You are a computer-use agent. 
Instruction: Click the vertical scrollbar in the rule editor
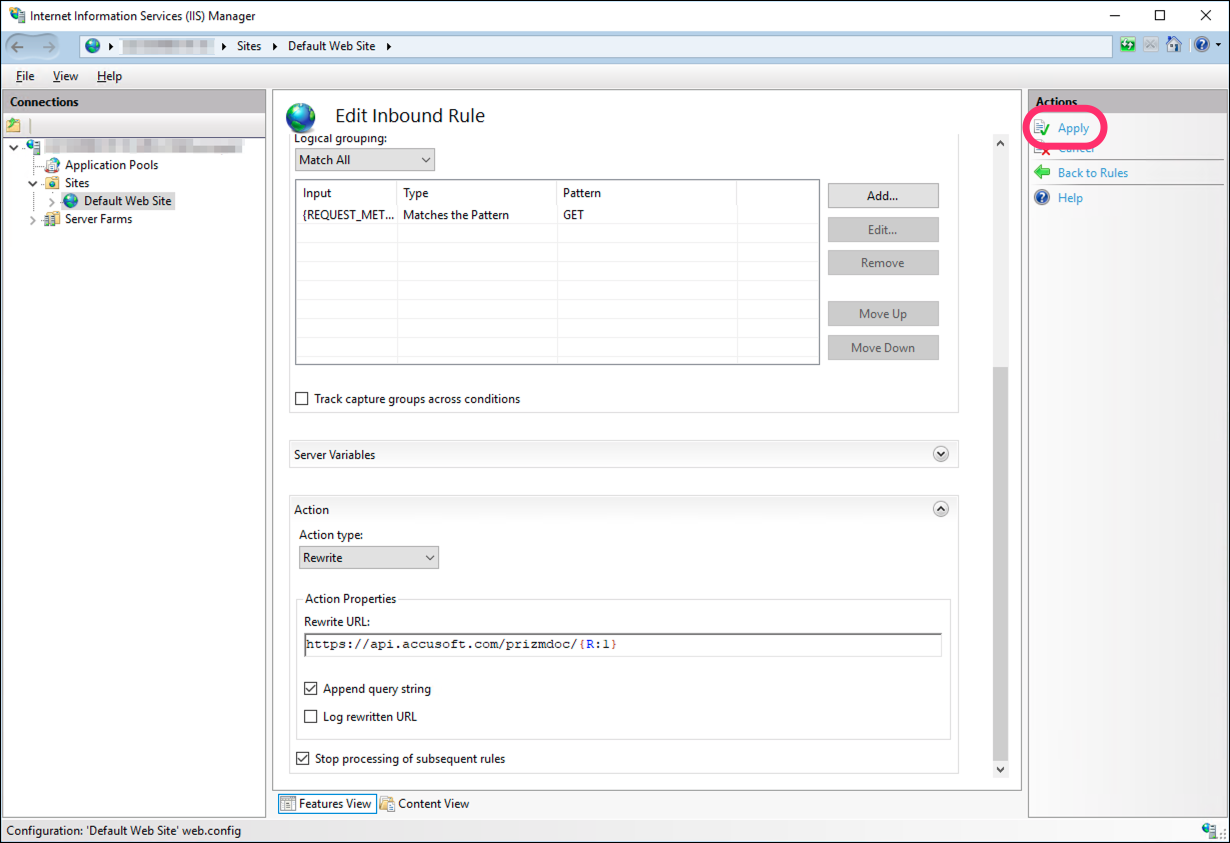(x=1000, y=560)
